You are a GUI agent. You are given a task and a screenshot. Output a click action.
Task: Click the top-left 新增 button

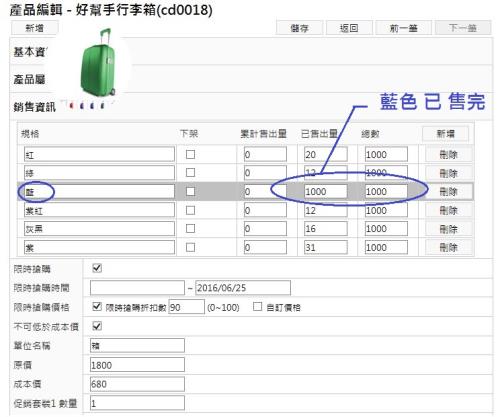(35, 28)
